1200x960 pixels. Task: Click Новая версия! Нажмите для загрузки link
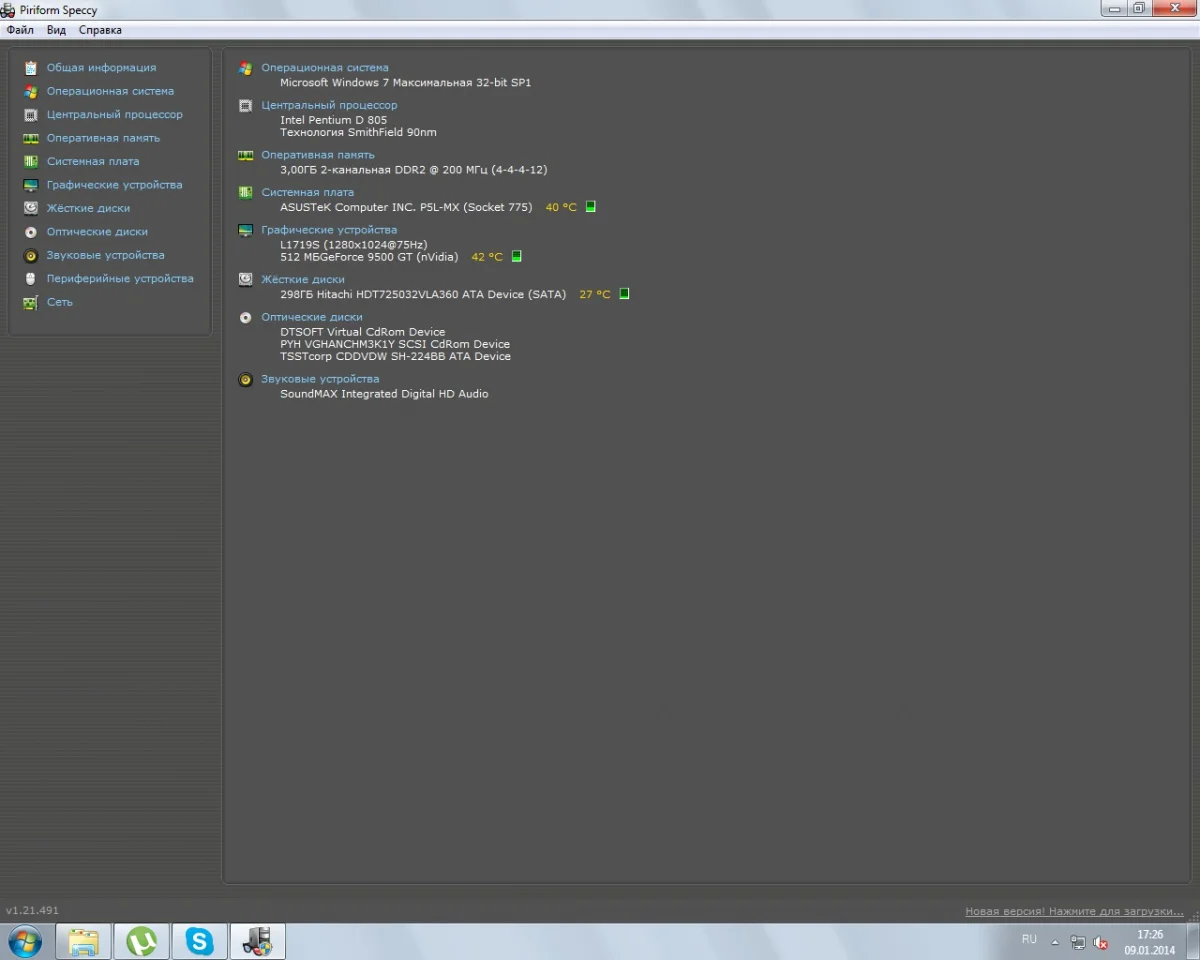[x=1074, y=911]
